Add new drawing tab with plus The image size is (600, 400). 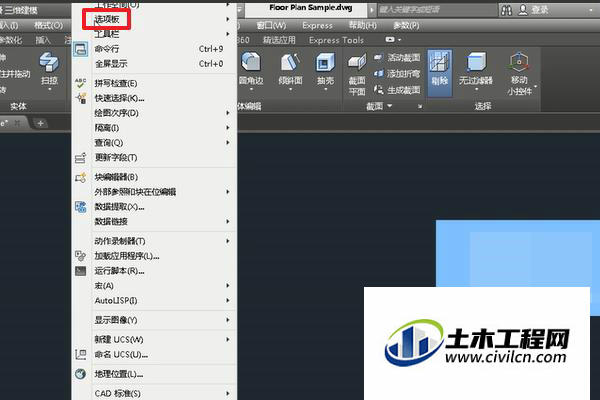40,123
